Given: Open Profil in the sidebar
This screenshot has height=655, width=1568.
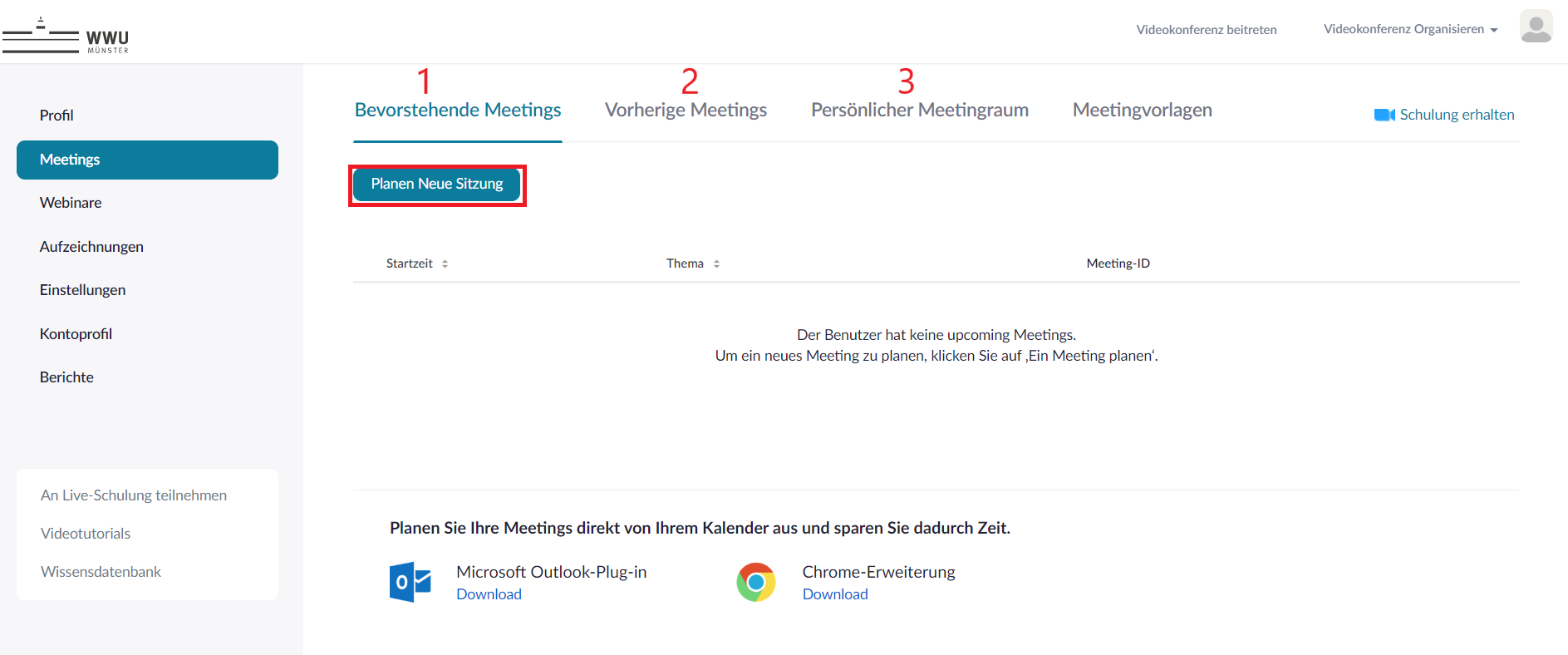Looking at the screenshot, I should click(x=57, y=116).
